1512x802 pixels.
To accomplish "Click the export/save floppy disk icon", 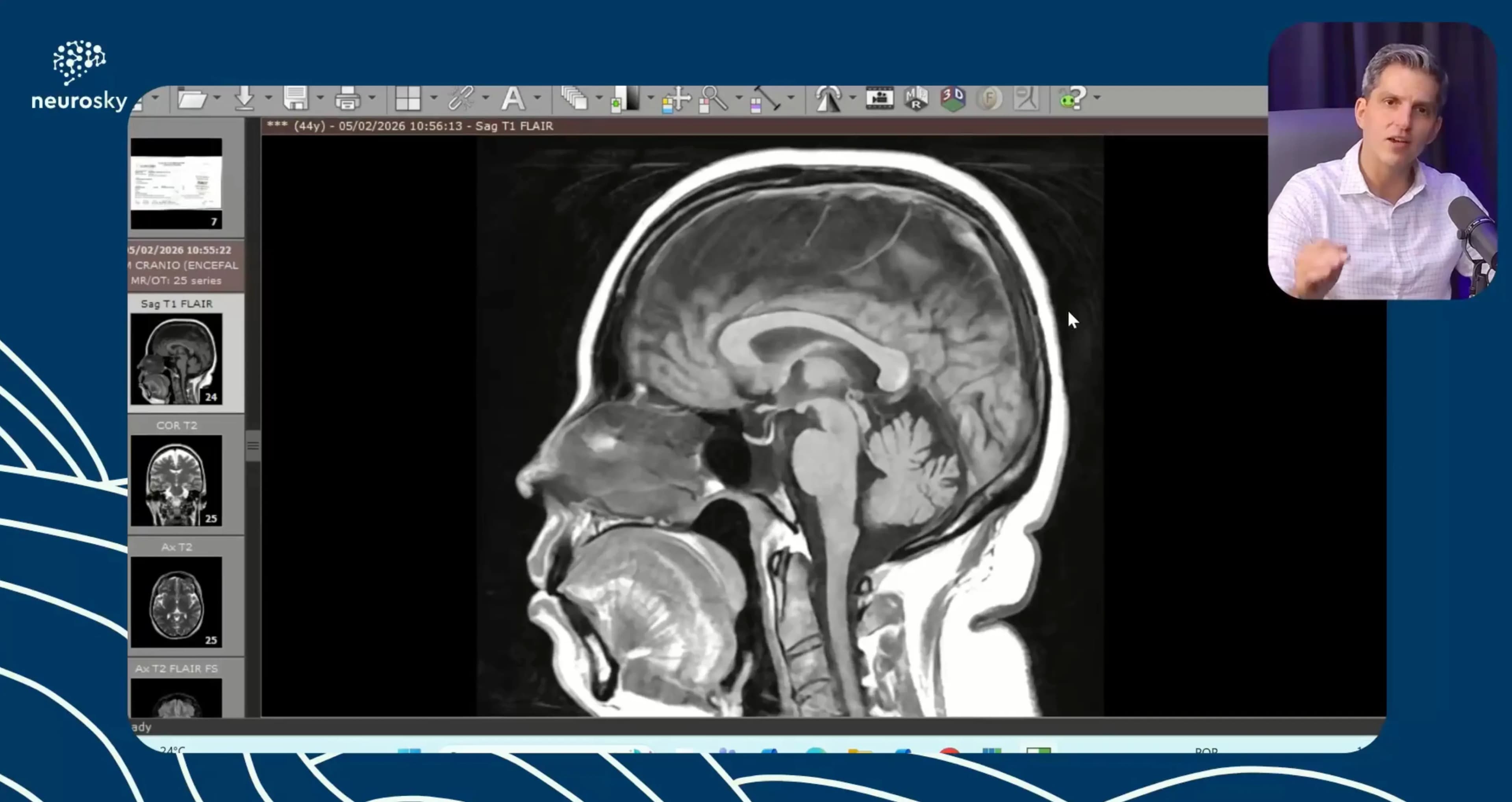I will 295,98.
